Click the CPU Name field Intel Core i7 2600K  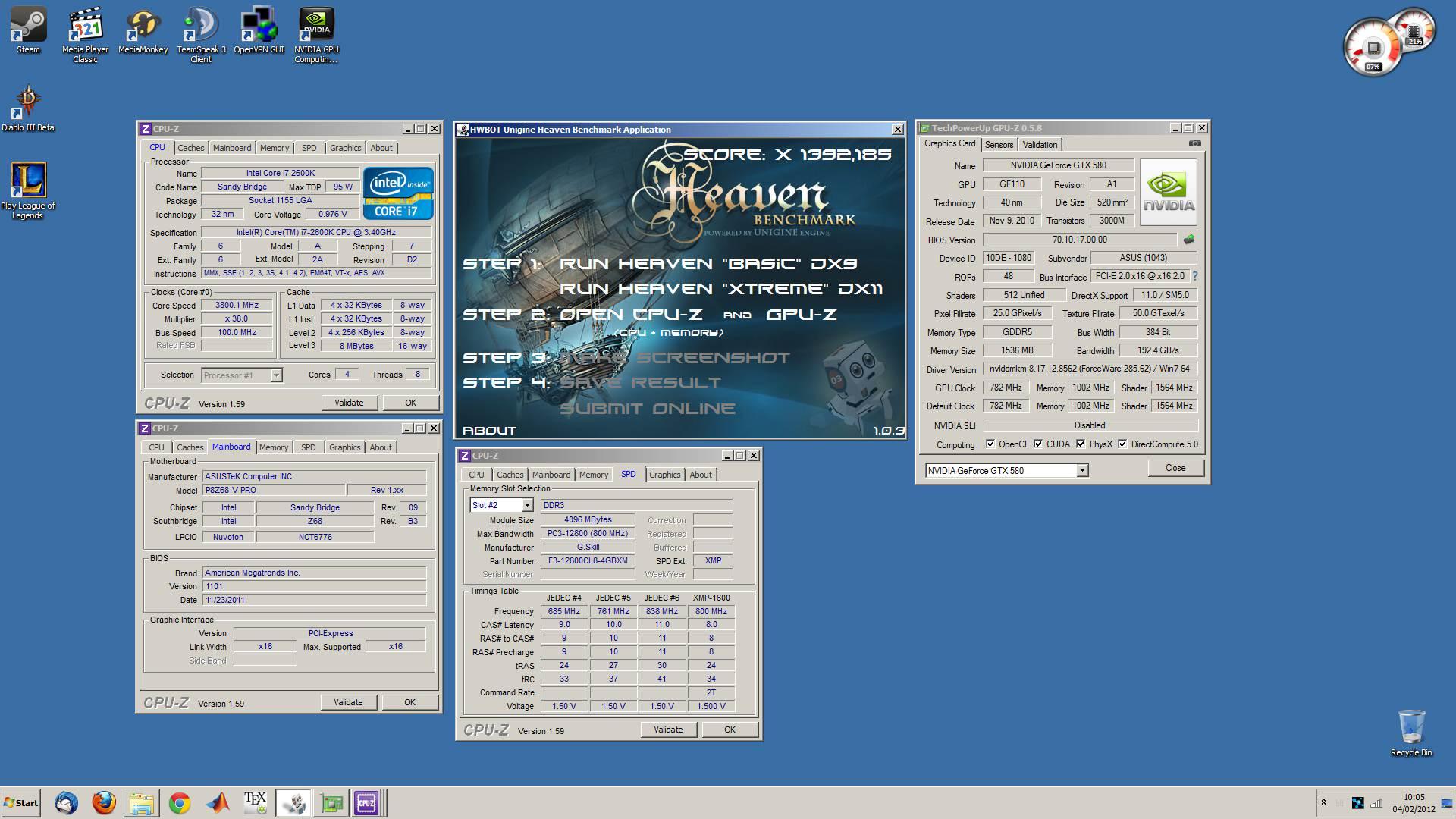(280, 173)
